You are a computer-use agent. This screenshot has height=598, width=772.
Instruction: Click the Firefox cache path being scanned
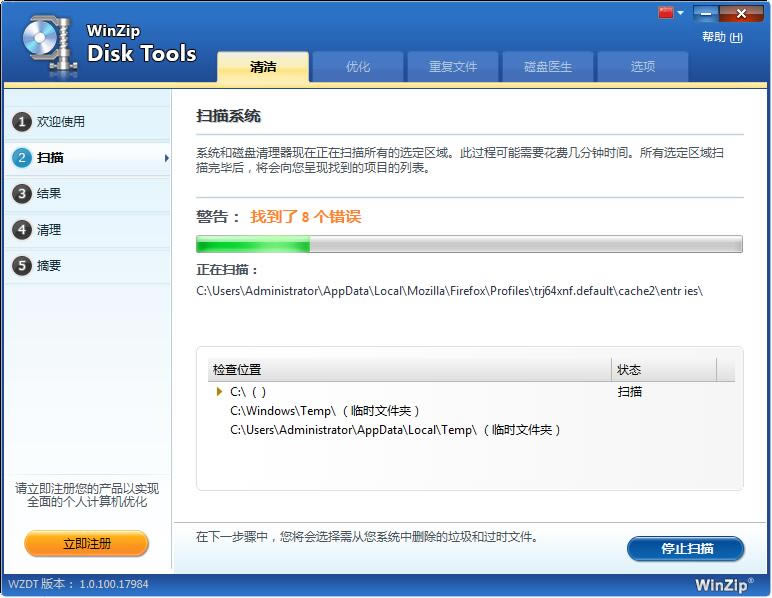coord(450,291)
